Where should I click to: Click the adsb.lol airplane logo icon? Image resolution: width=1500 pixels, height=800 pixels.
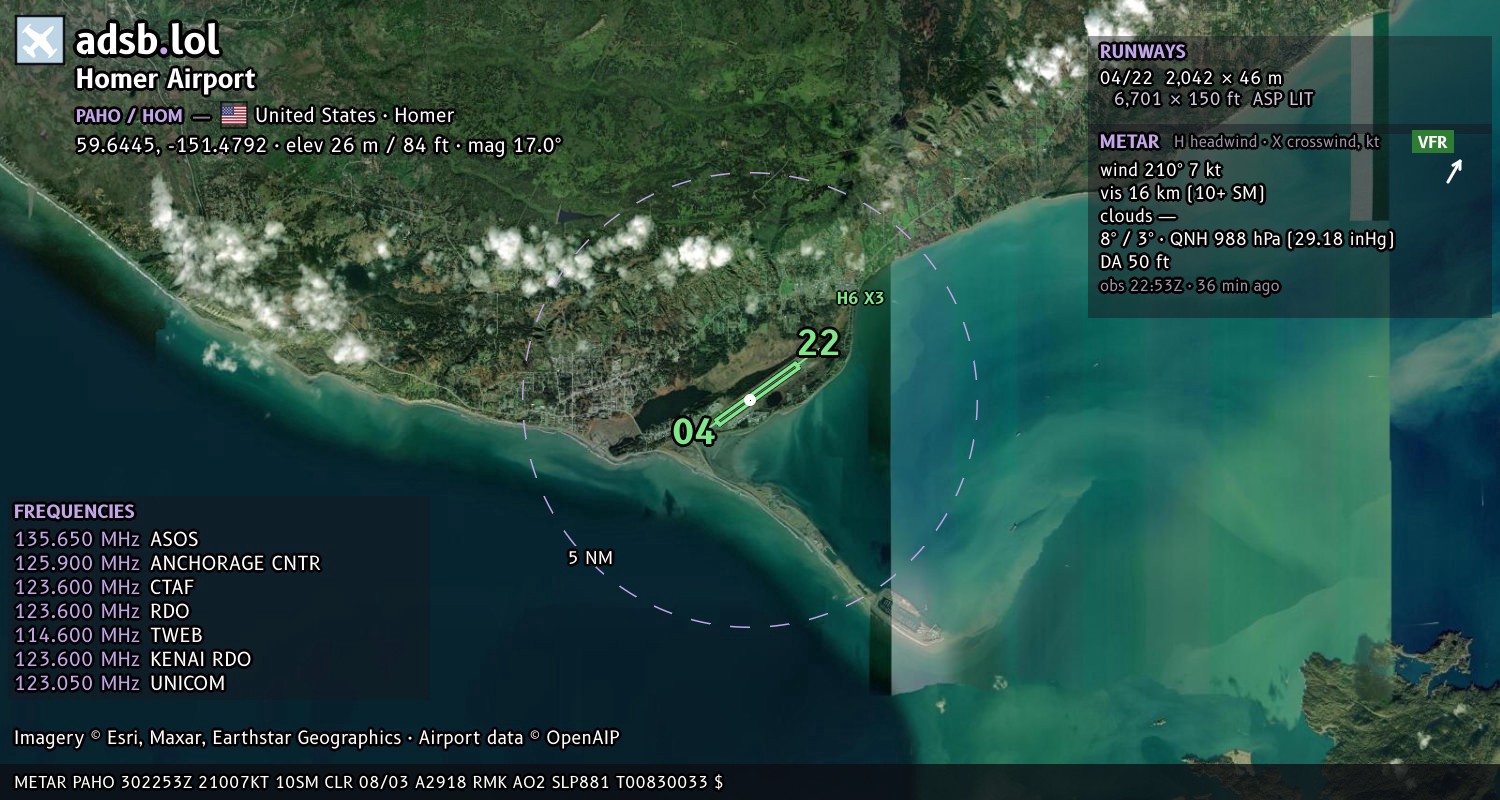40,41
